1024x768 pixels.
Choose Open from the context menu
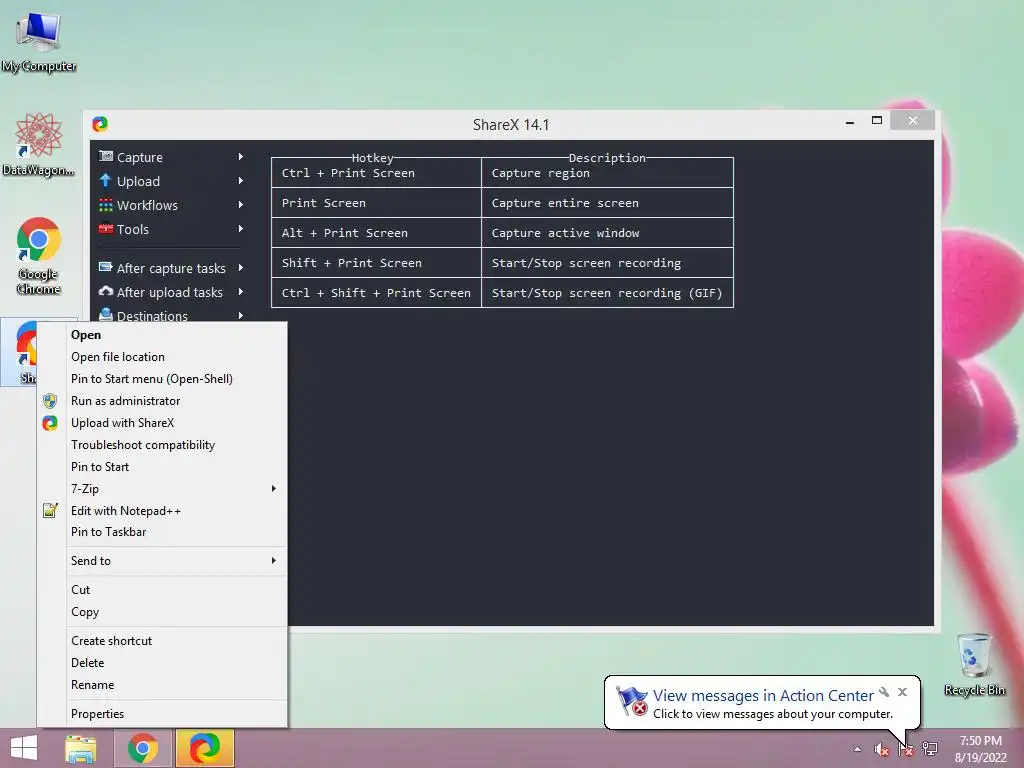click(x=162, y=334)
